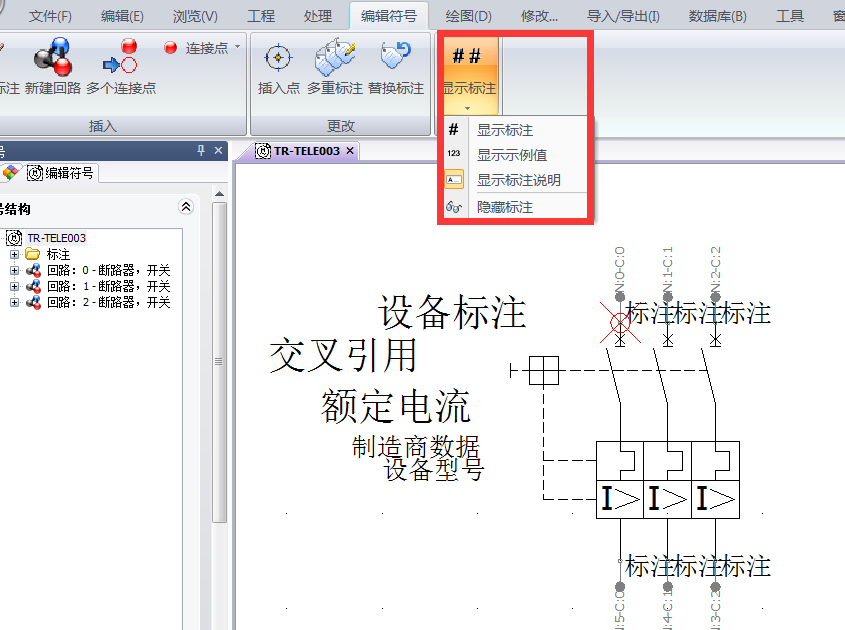The width and height of the screenshot is (845, 630).
Task: Choose 显示标注 from the dropdown menu
Action: (504, 130)
